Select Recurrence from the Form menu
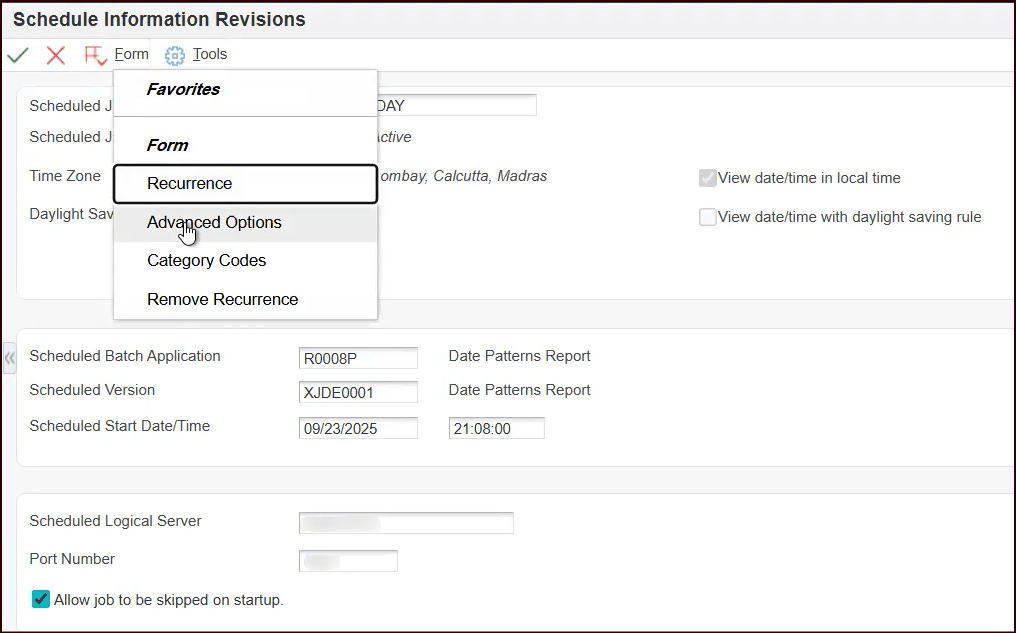This screenshot has width=1016, height=633. (x=246, y=183)
